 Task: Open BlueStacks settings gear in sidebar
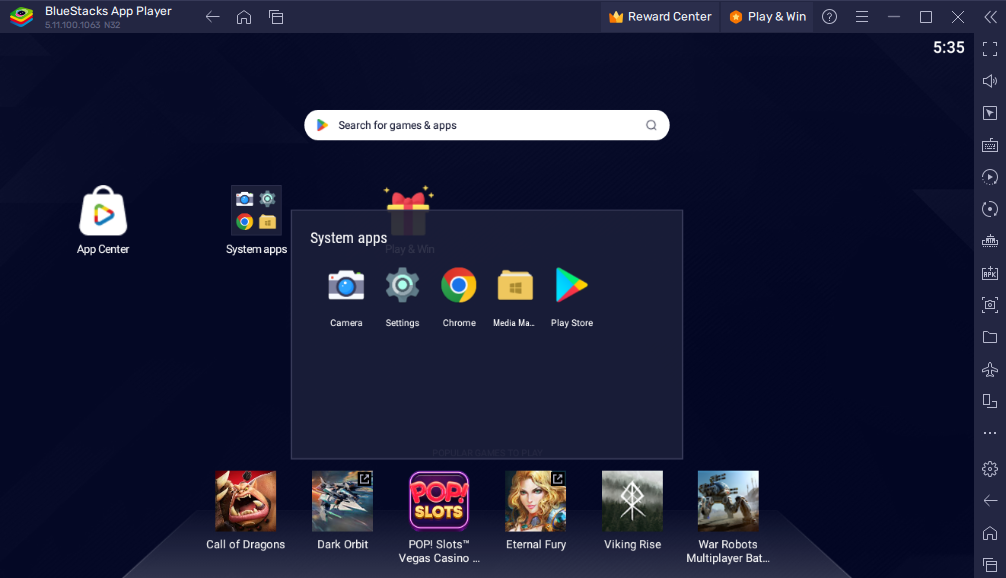pos(990,469)
